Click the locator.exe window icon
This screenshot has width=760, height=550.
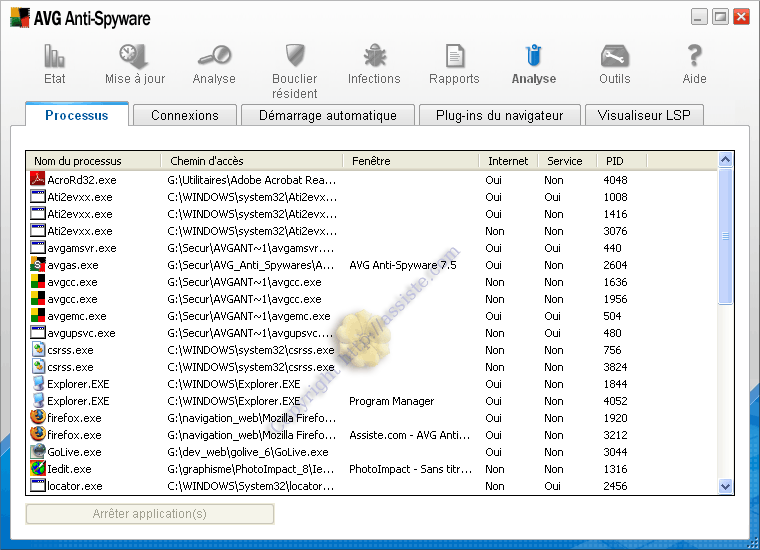[x=38, y=485]
